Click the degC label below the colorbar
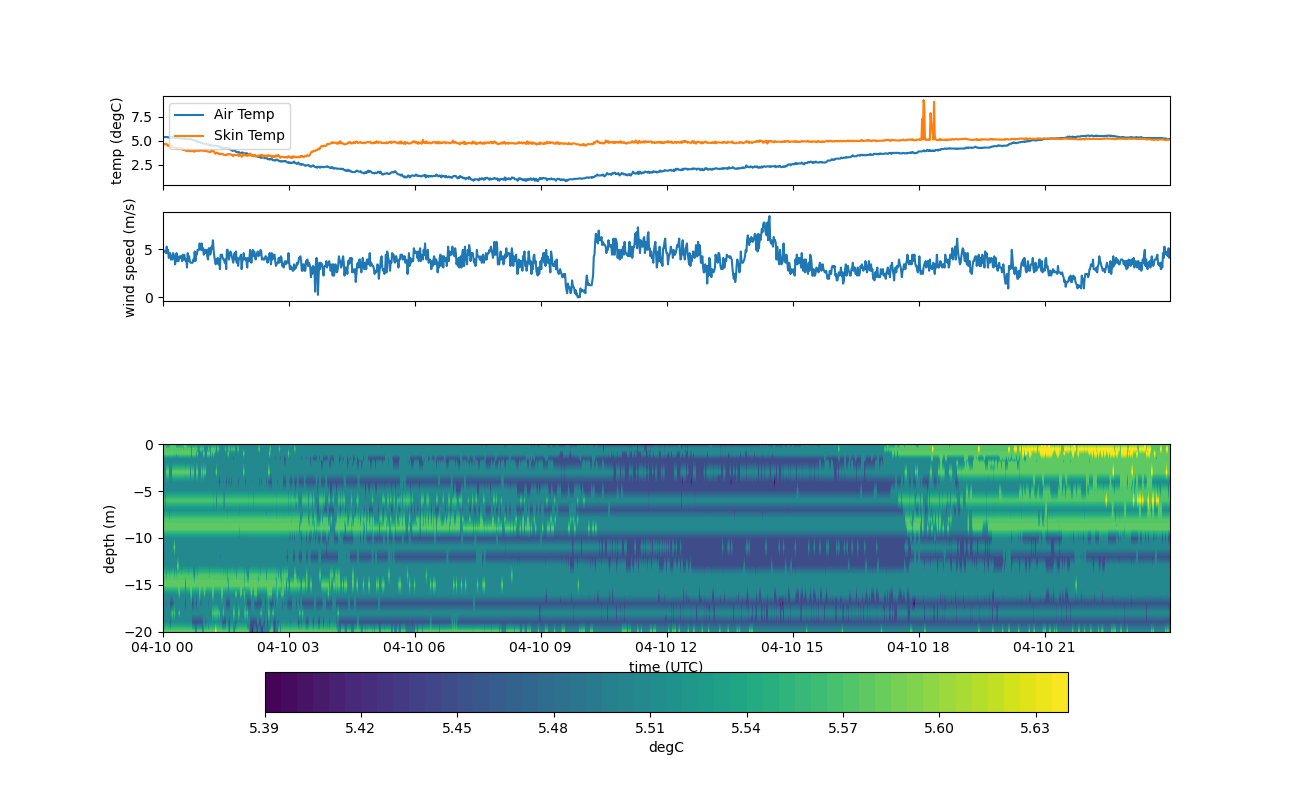 pos(666,747)
